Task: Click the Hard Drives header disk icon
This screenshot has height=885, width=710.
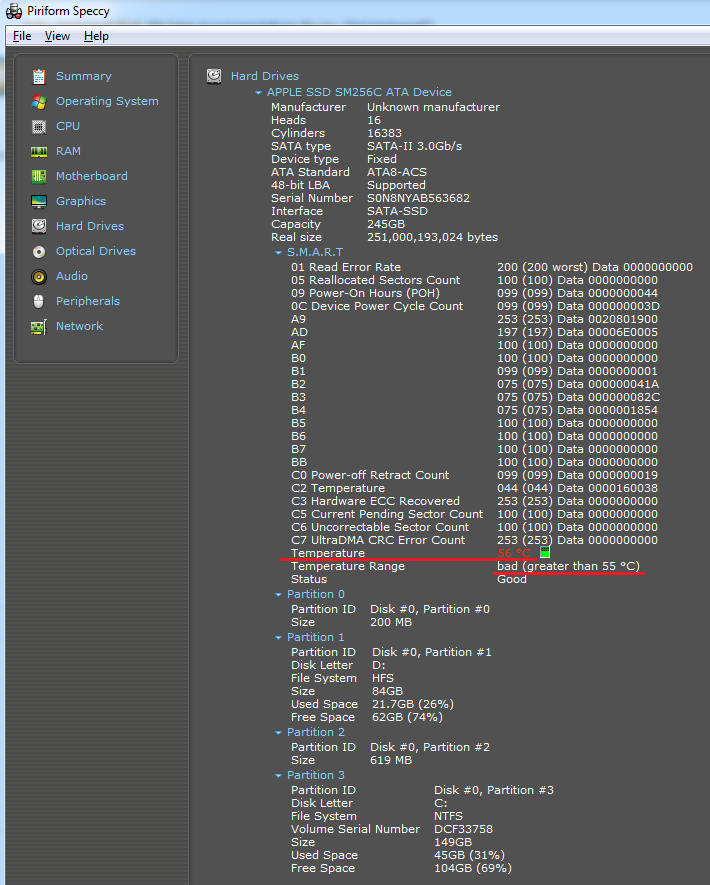Action: point(214,76)
